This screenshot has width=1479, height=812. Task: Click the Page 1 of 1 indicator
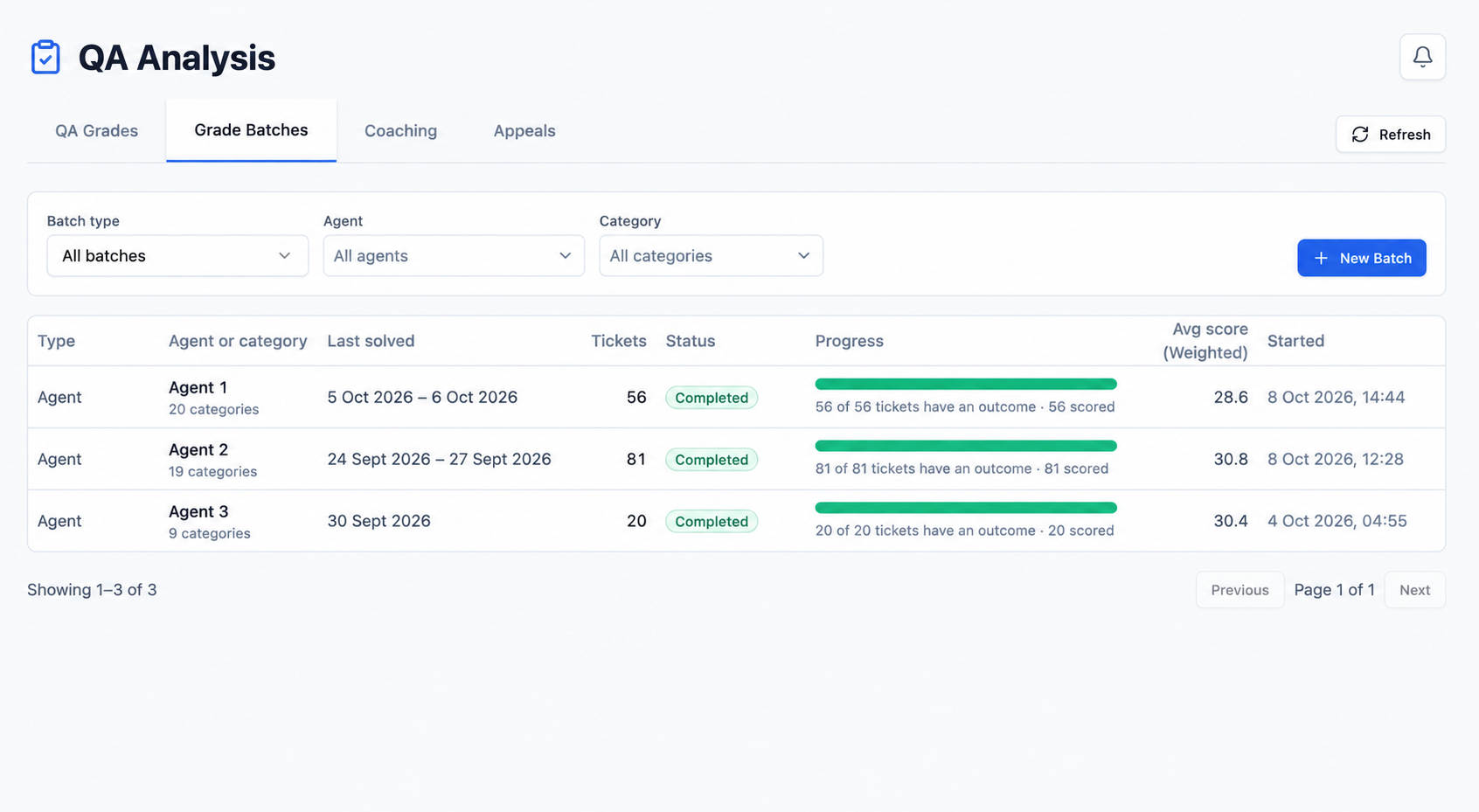tap(1335, 590)
